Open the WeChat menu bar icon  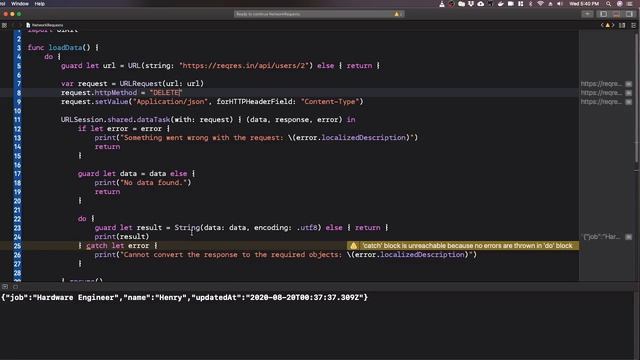point(461,4)
